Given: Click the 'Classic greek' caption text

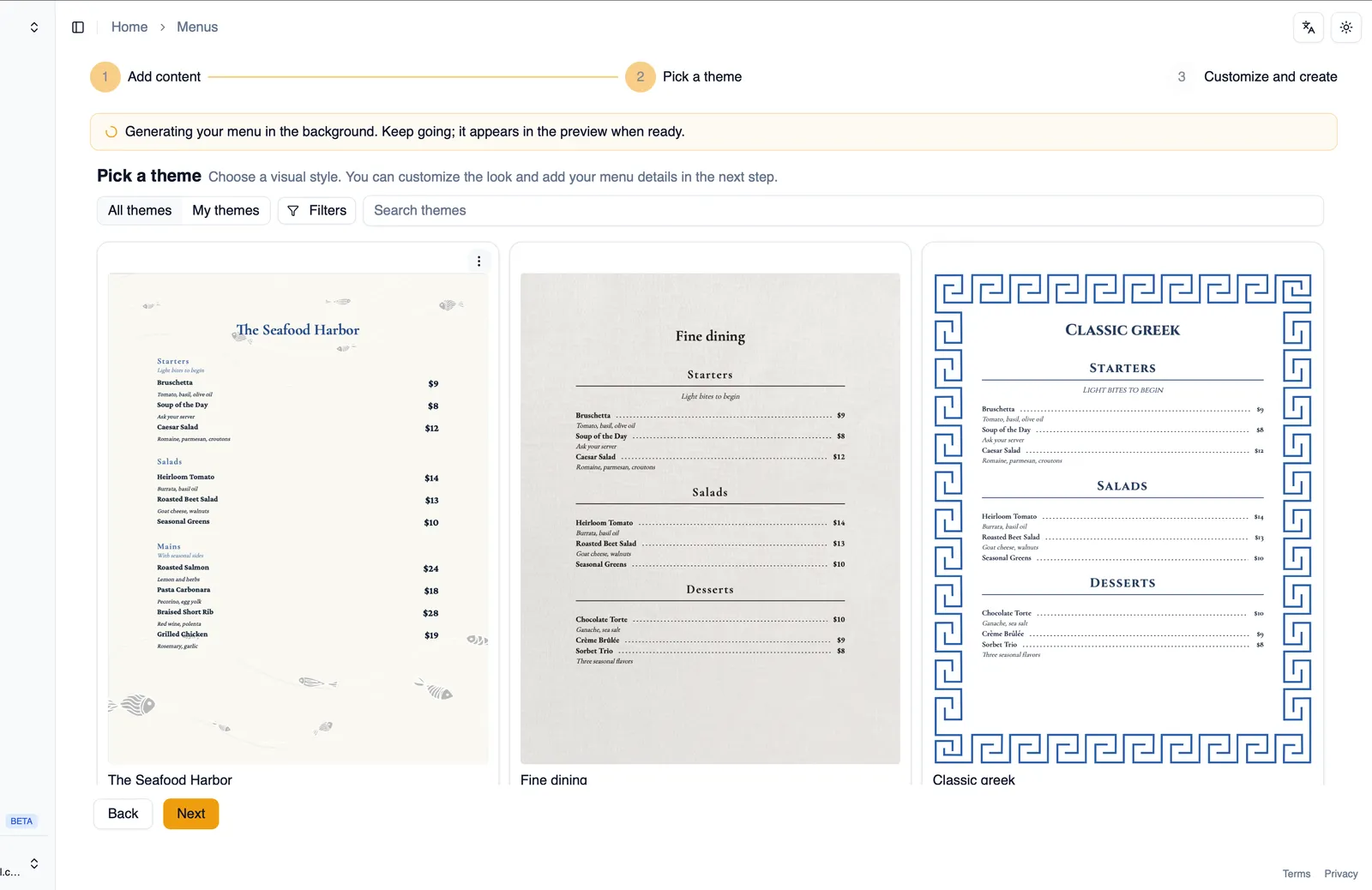Looking at the screenshot, I should (974, 779).
